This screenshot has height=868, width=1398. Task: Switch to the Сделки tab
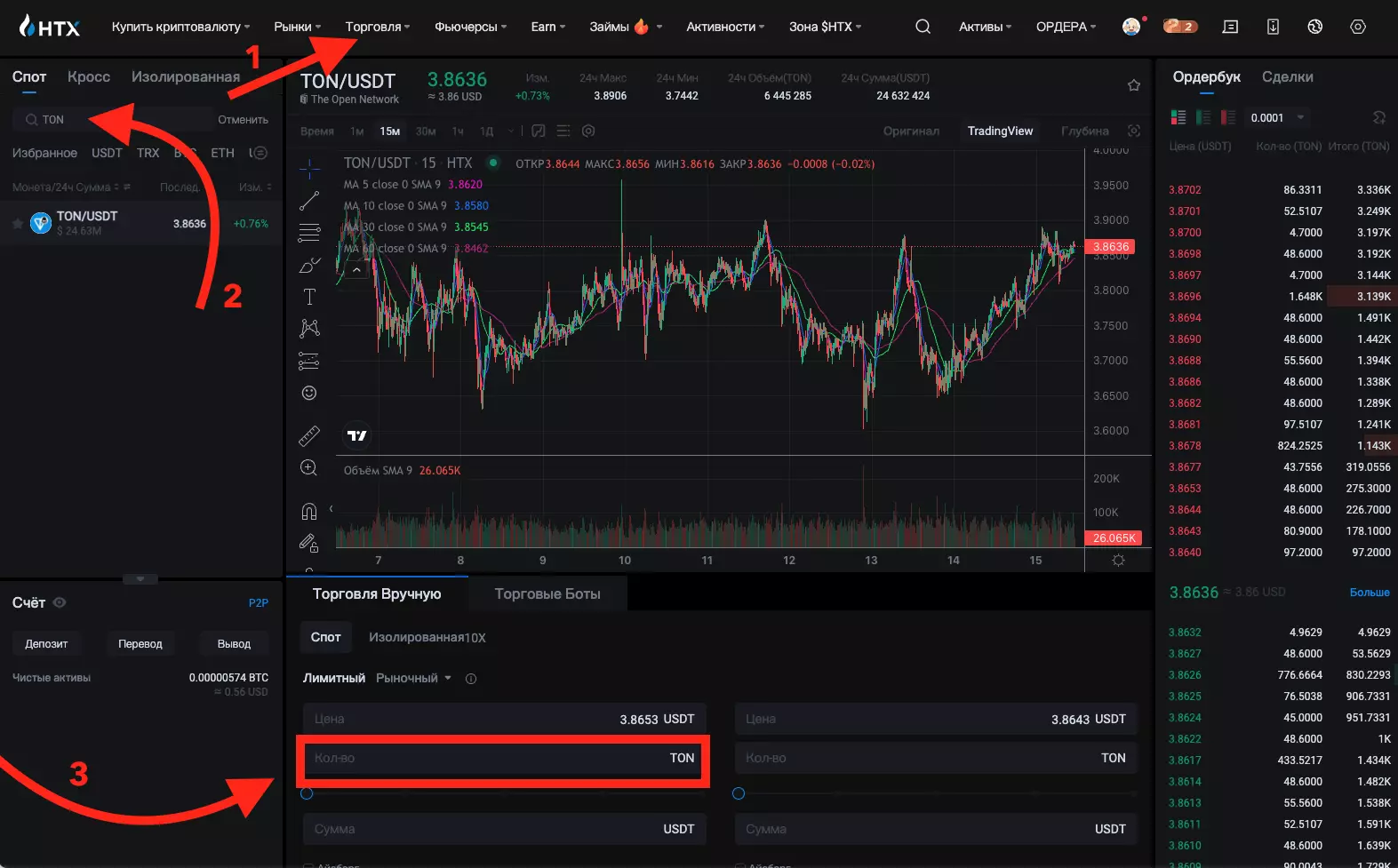[x=1287, y=76]
